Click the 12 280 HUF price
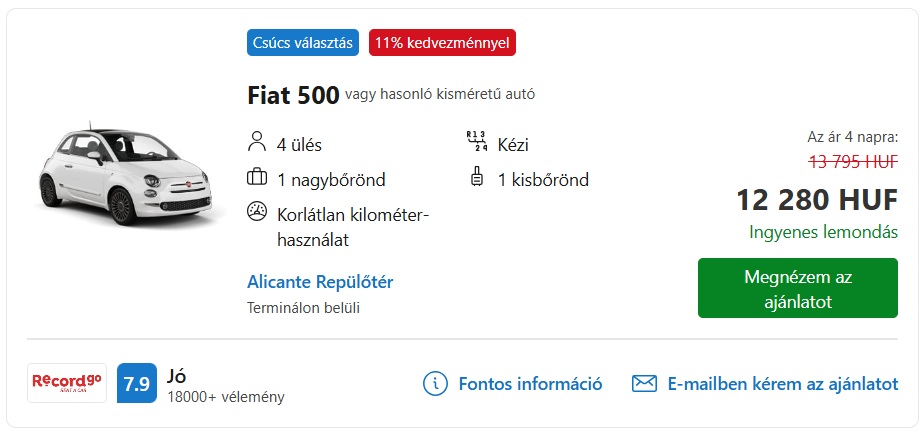The width and height of the screenshot is (924, 444). (817, 200)
